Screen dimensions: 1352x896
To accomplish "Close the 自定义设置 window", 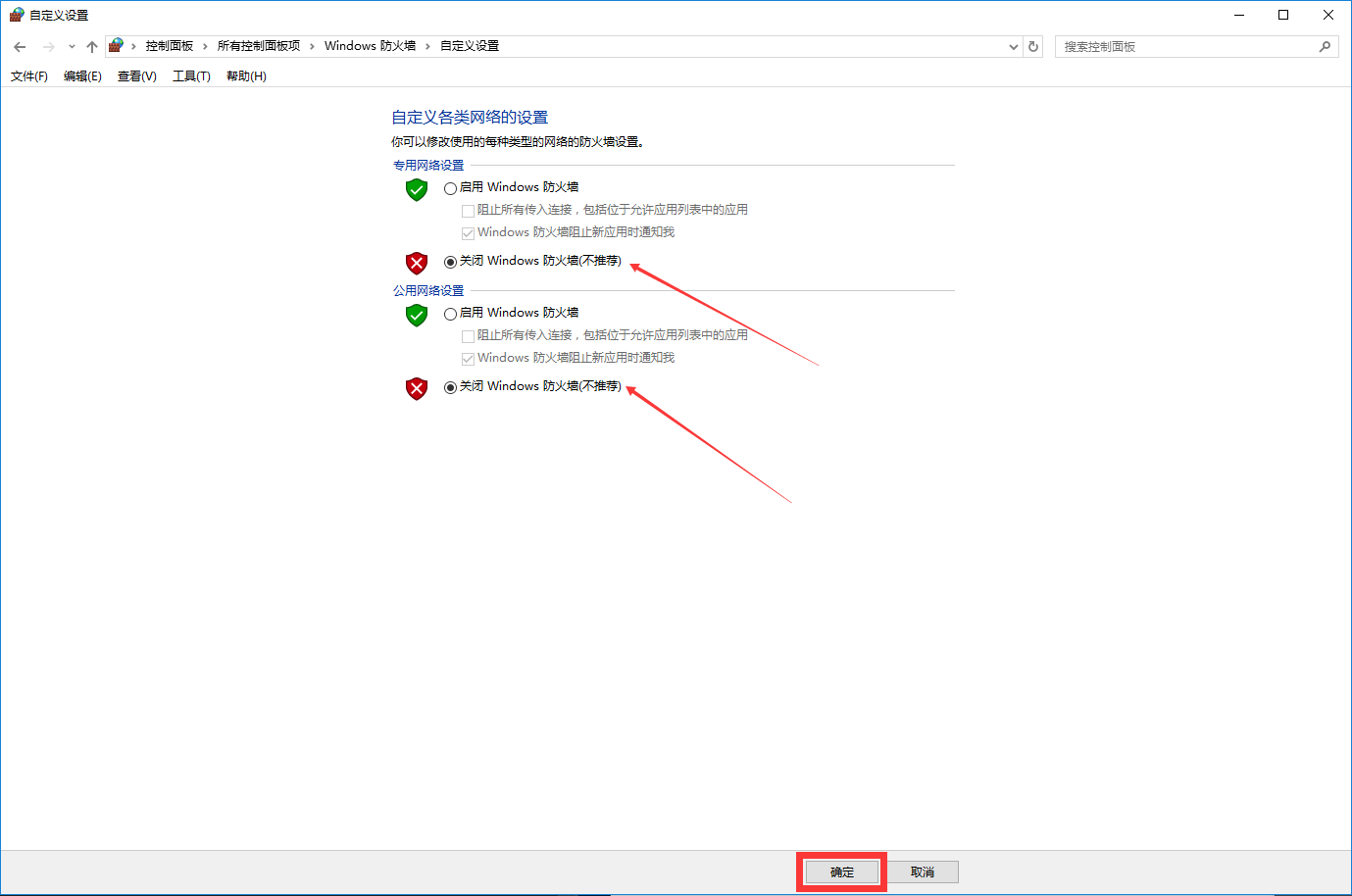I will (x=1328, y=15).
